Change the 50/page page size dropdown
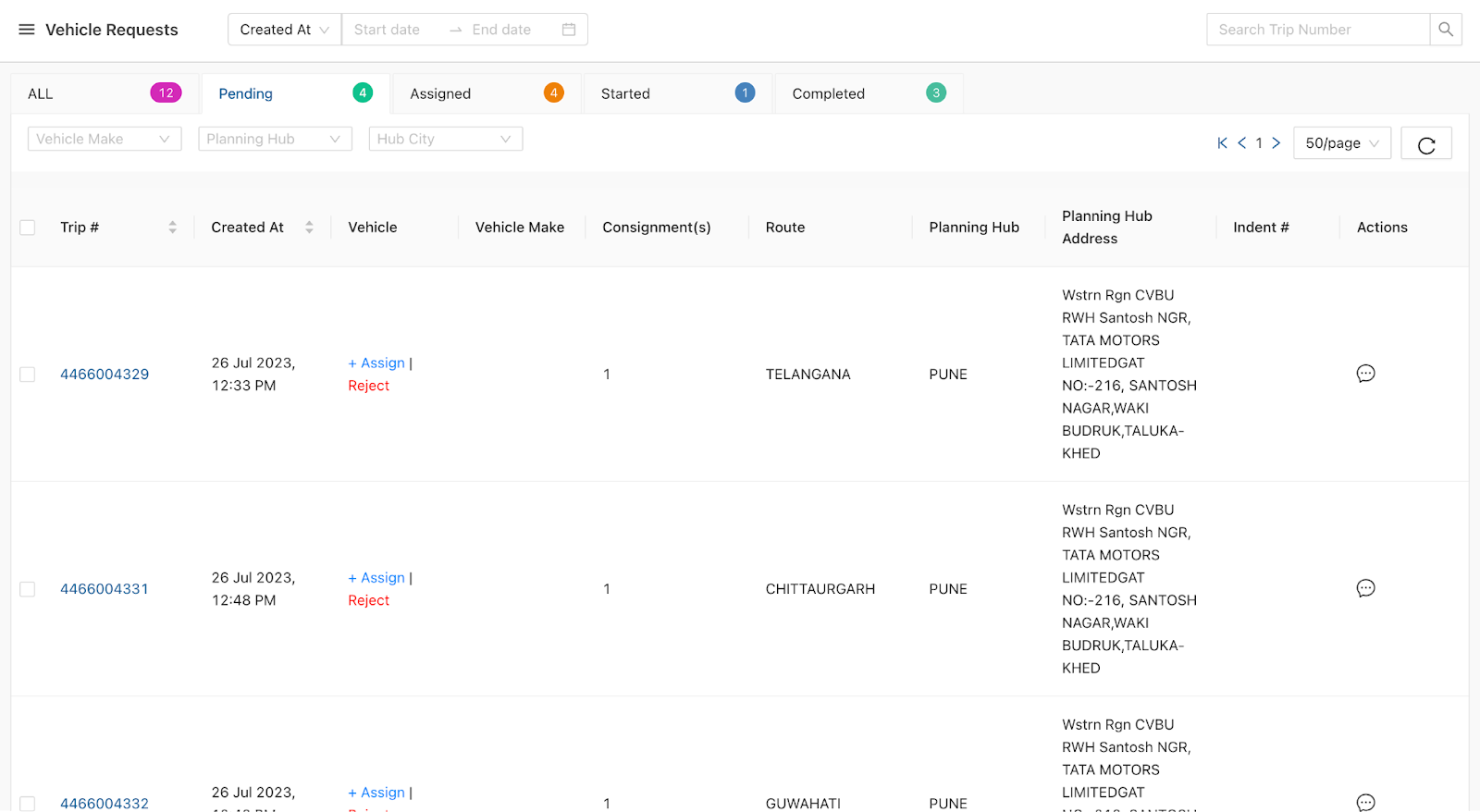The image size is (1480, 812). click(1341, 143)
